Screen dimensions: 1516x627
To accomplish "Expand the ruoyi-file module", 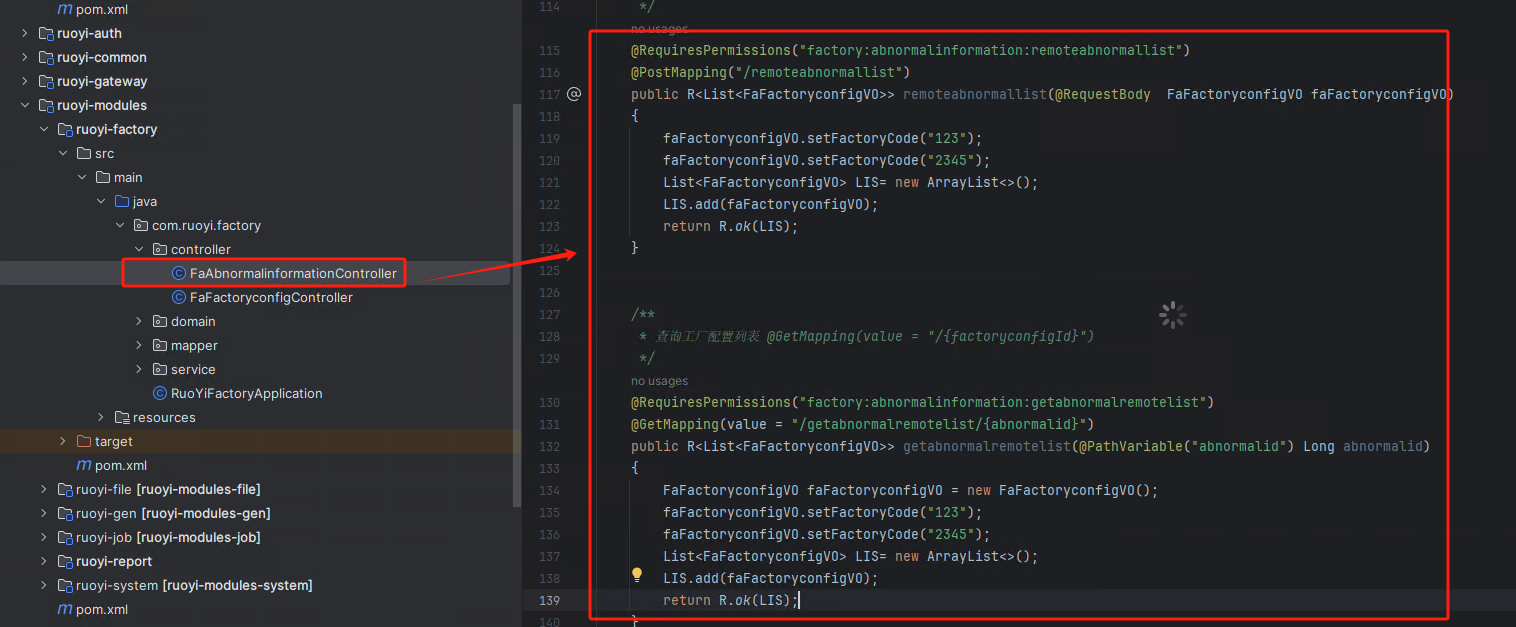I will 44,489.
